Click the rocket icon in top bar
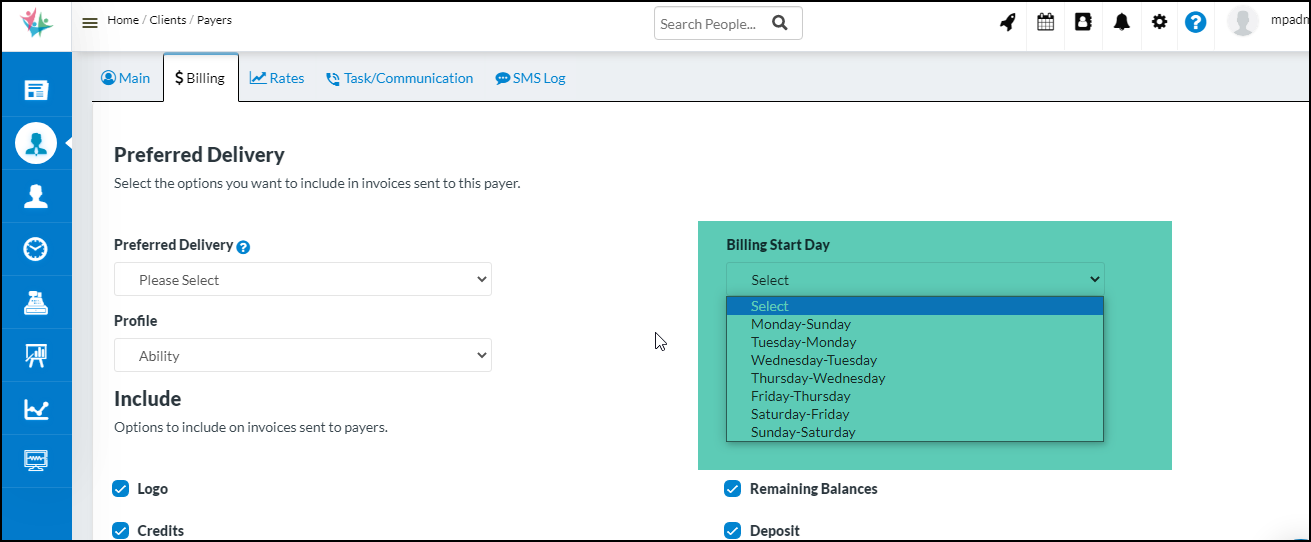 point(1008,22)
